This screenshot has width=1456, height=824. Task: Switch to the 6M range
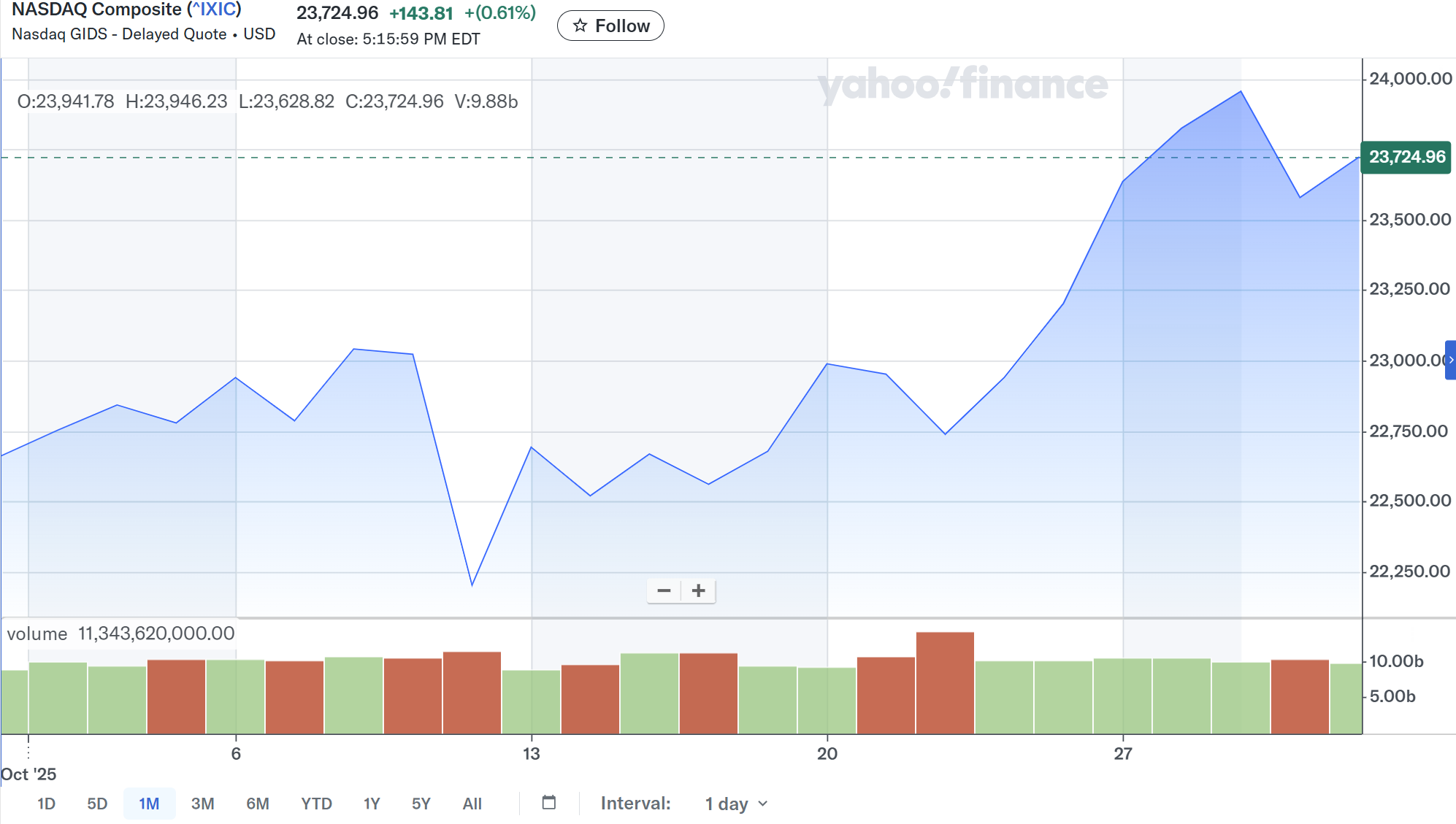point(257,804)
